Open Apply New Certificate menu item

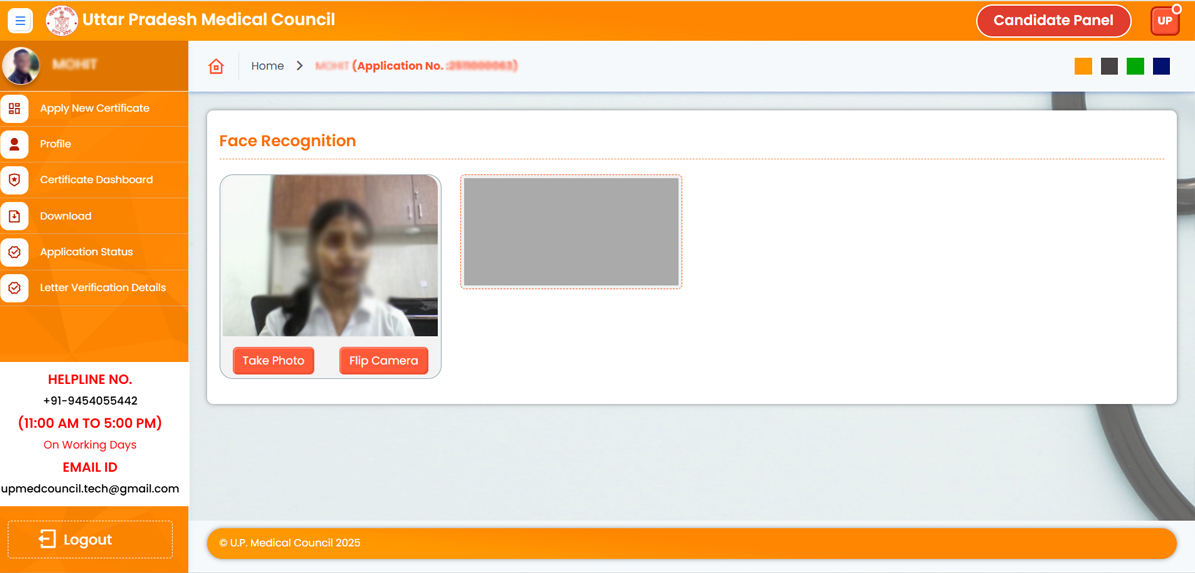pyautogui.click(x=94, y=108)
